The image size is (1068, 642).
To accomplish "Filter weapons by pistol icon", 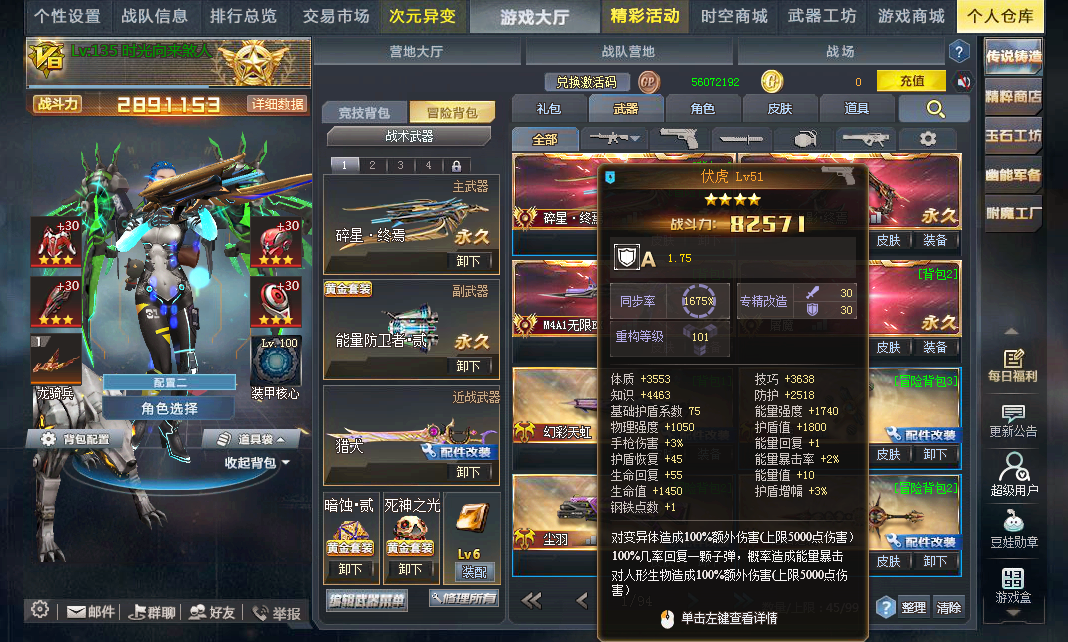I will pyautogui.click(x=680, y=139).
